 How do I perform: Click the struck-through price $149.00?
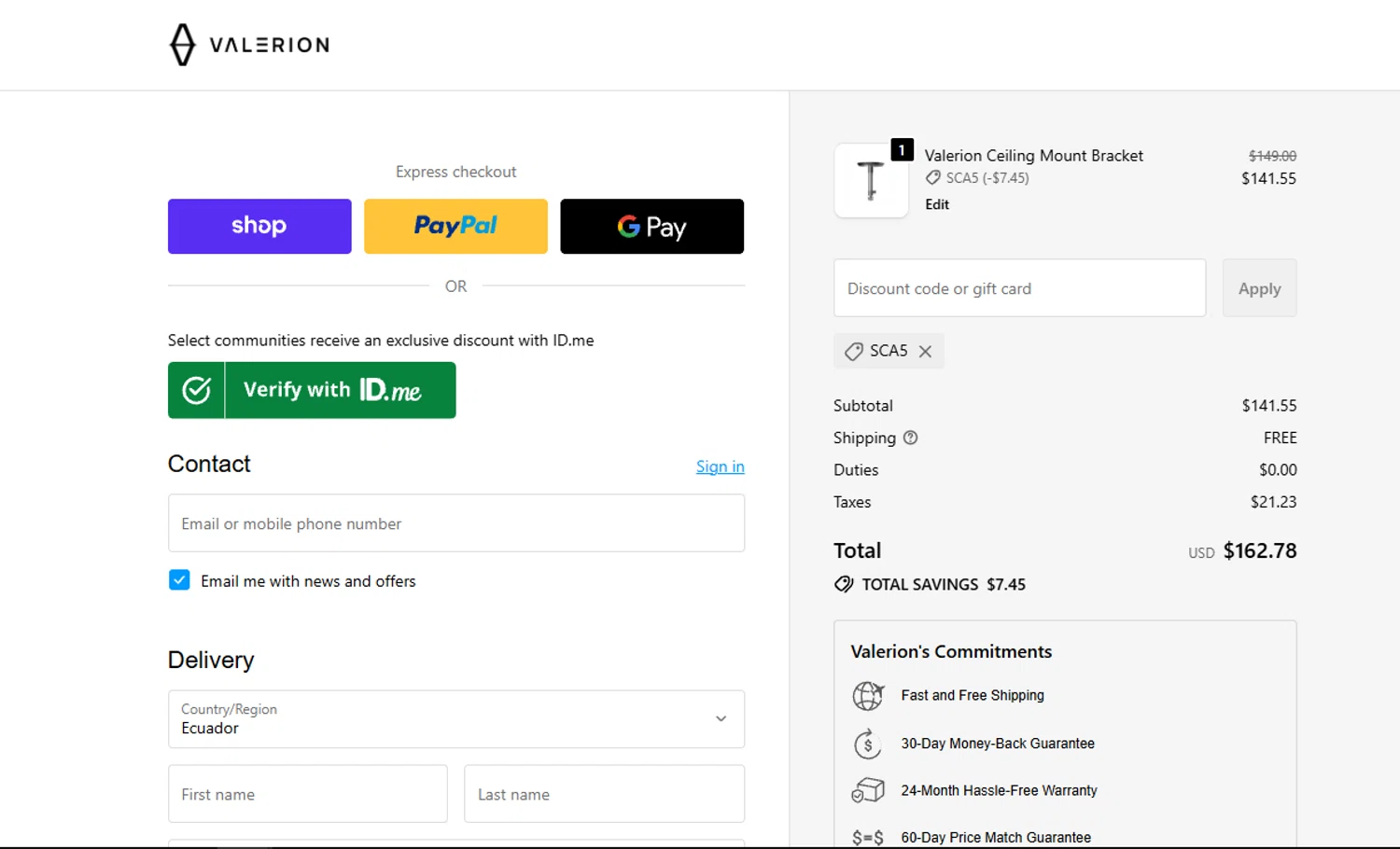tap(1273, 156)
